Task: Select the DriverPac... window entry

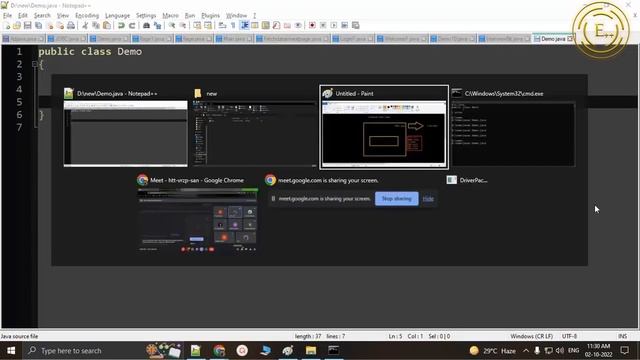Action: 467,180
